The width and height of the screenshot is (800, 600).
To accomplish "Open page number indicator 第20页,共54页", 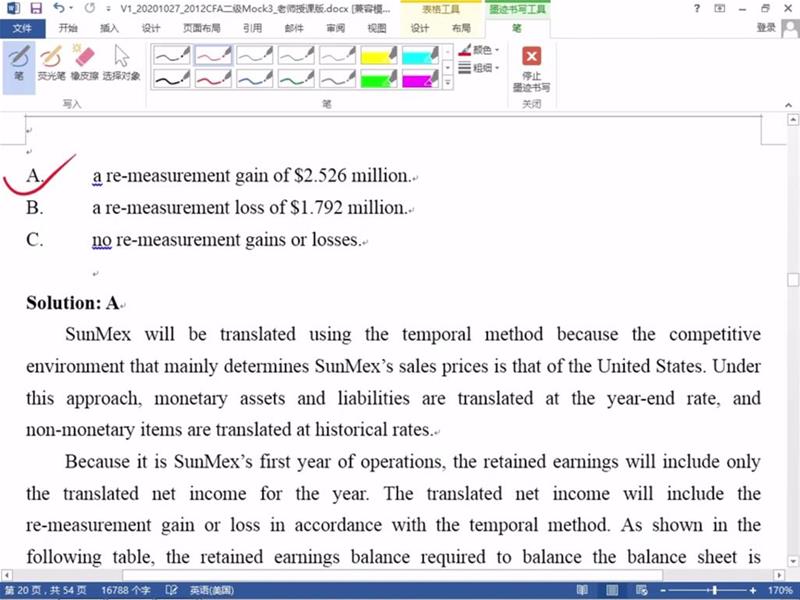I will [x=45, y=590].
